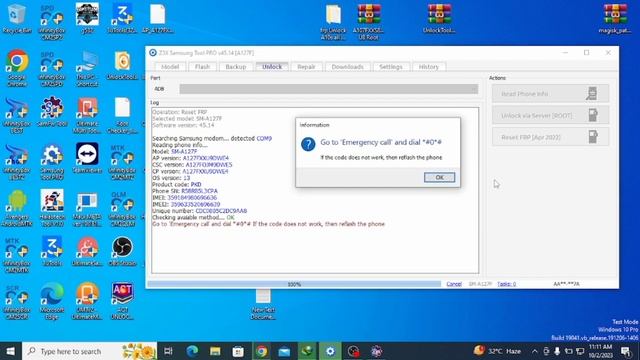Open SamFw Tool desktop icon

(x=52, y=112)
